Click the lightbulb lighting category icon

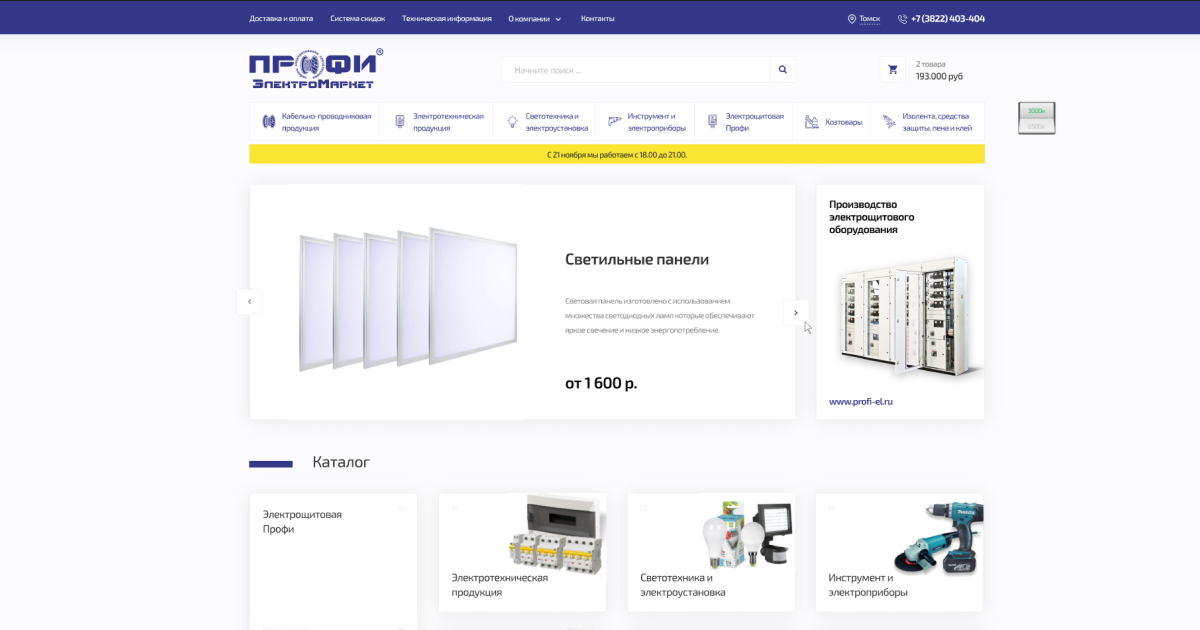point(512,122)
